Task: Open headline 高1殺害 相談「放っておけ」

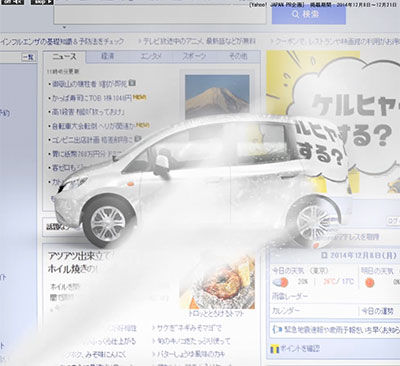Action: point(88,112)
